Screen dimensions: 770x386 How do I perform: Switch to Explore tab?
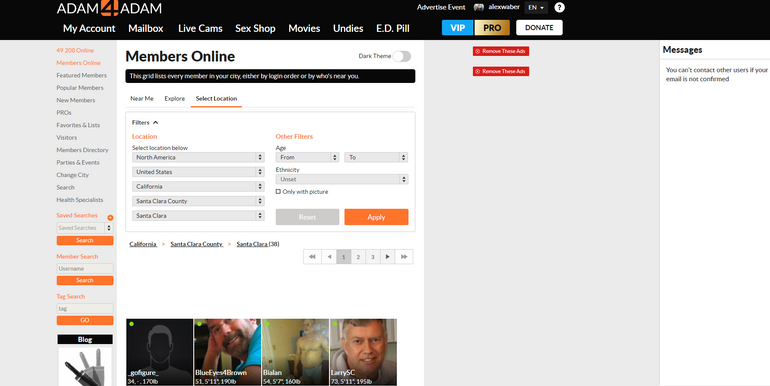175,99
